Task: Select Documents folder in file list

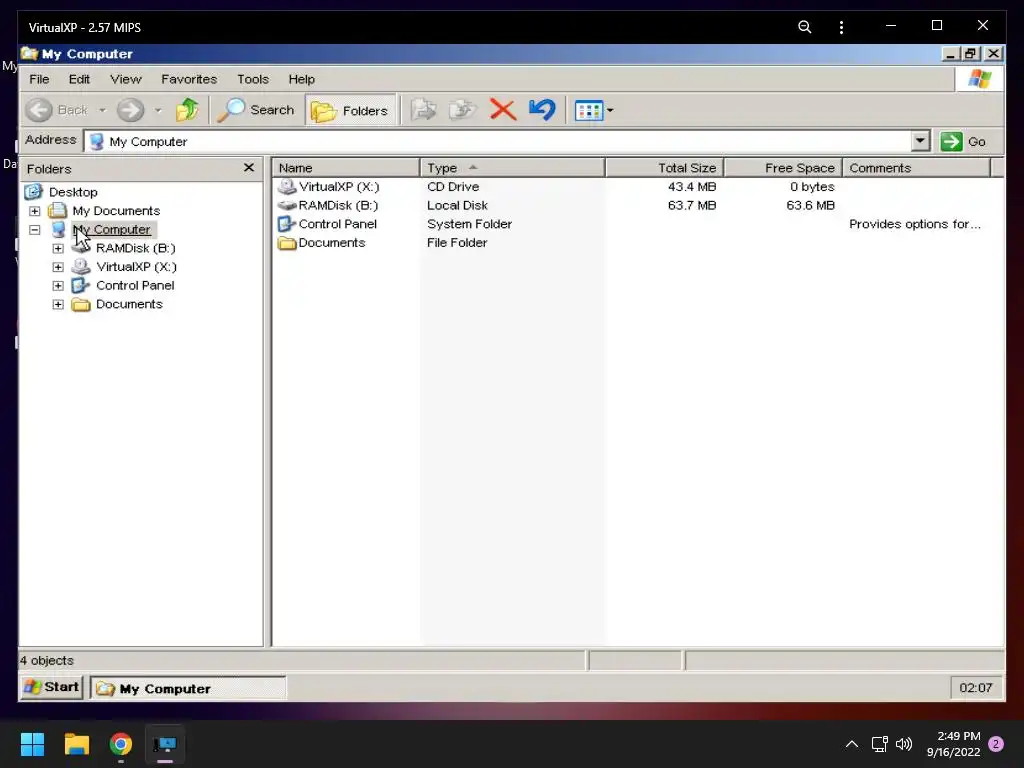Action: click(x=322, y=242)
